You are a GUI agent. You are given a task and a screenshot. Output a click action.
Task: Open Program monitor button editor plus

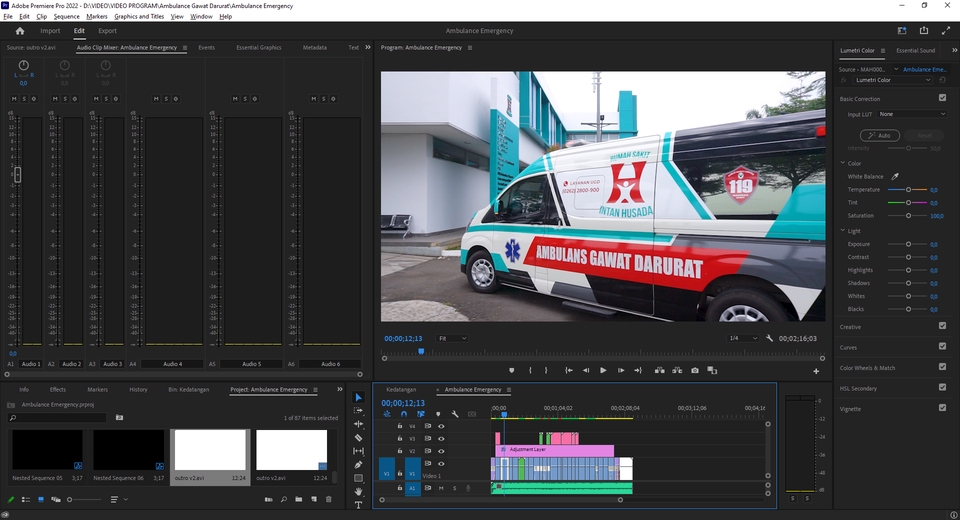tap(816, 371)
